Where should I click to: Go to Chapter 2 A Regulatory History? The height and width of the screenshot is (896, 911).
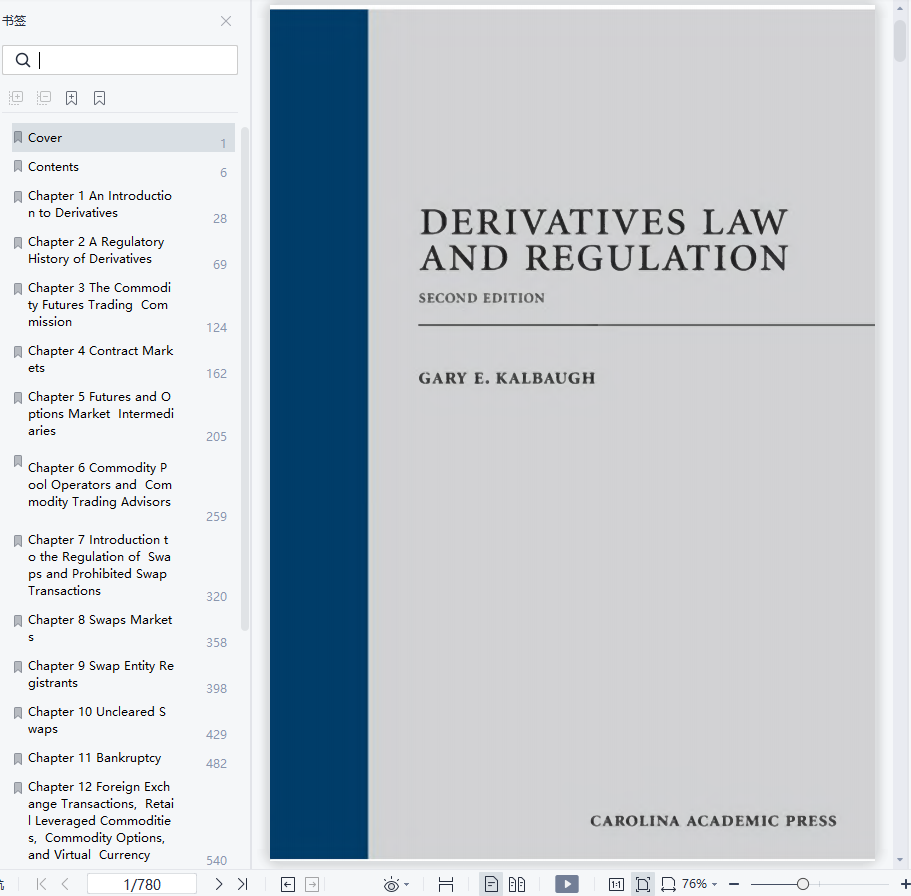(x=123, y=250)
